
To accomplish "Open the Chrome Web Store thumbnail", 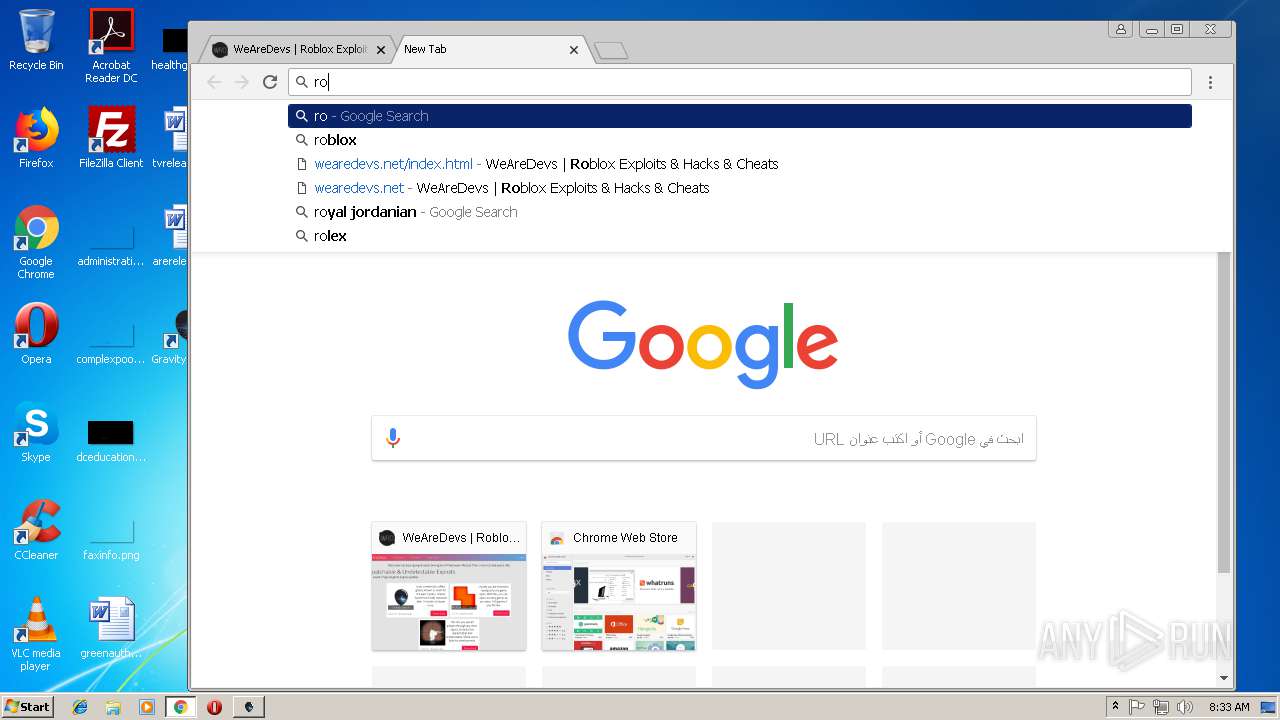I will point(619,586).
